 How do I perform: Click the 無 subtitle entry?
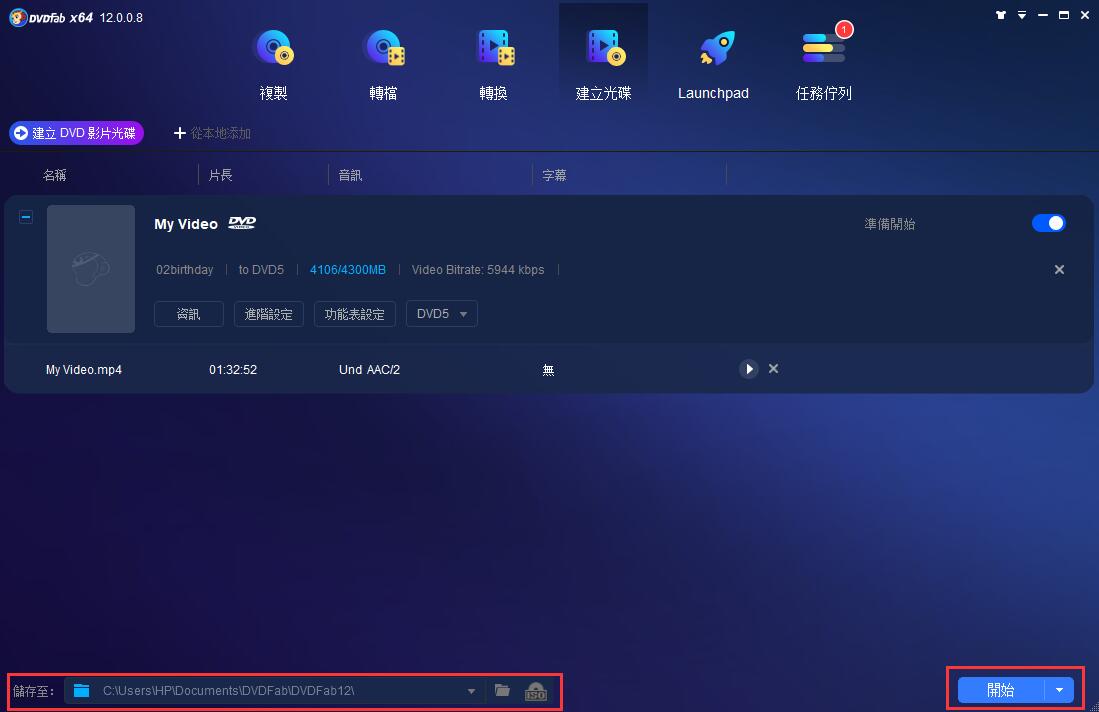pyautogui.click(x=548, y=369)
